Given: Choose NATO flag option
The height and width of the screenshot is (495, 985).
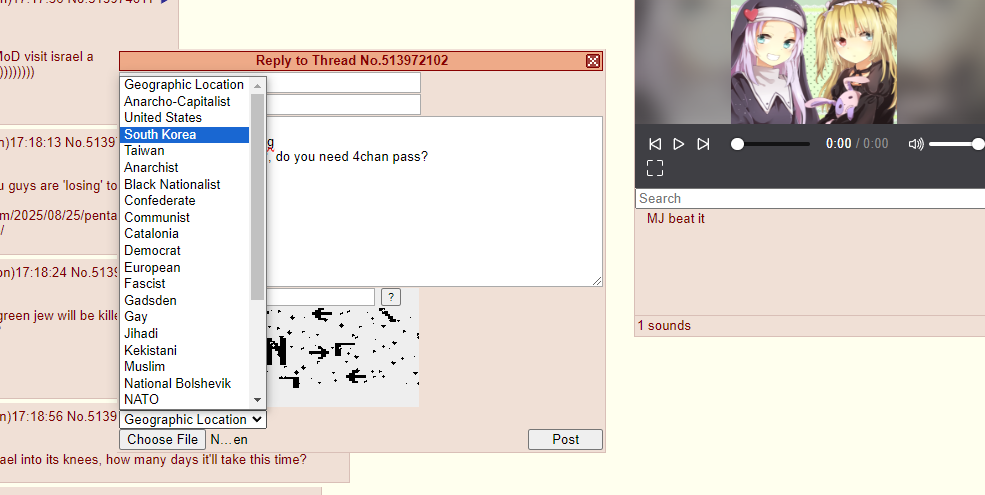Looking at the screenshot, I should click(x=185, y=400).
